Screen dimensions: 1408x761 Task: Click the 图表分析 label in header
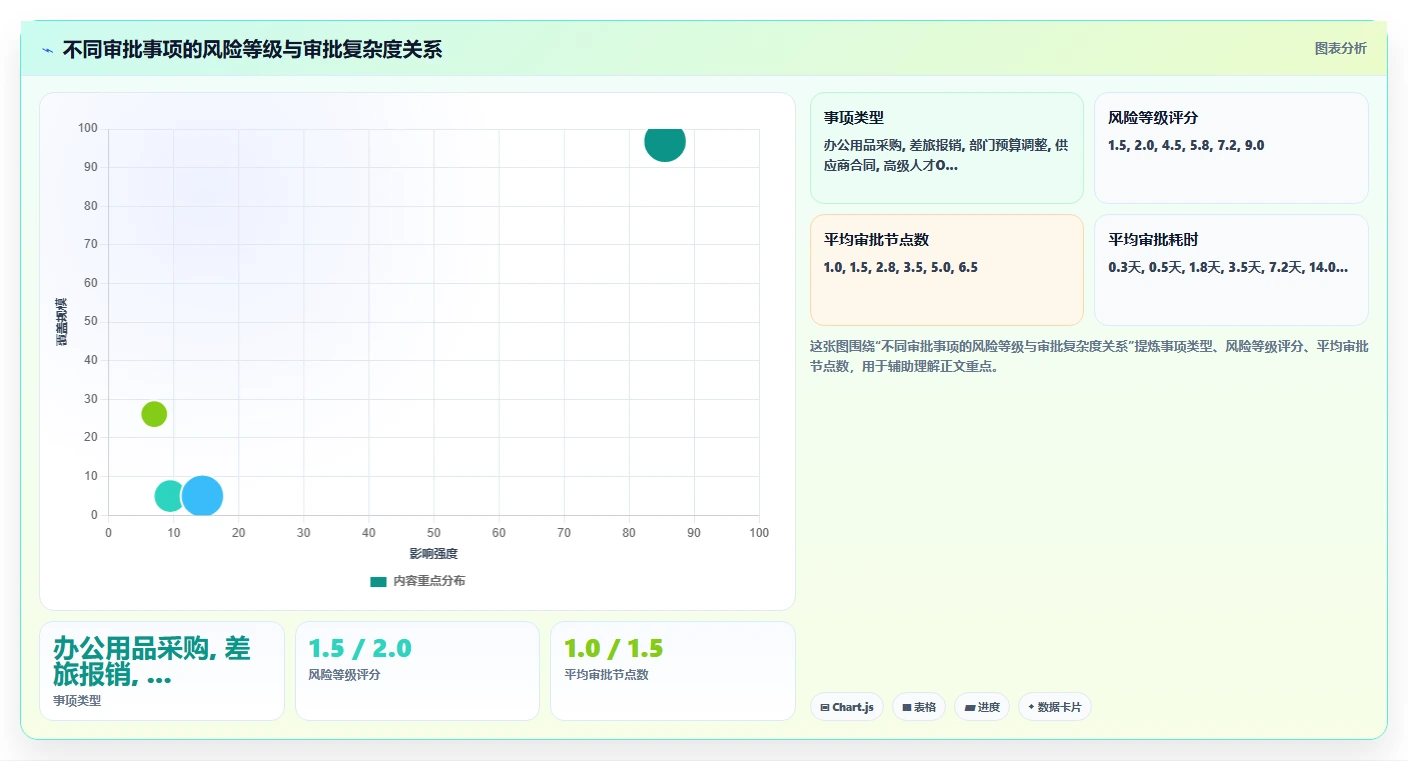pyautogui.click(x=1340, y=48)
